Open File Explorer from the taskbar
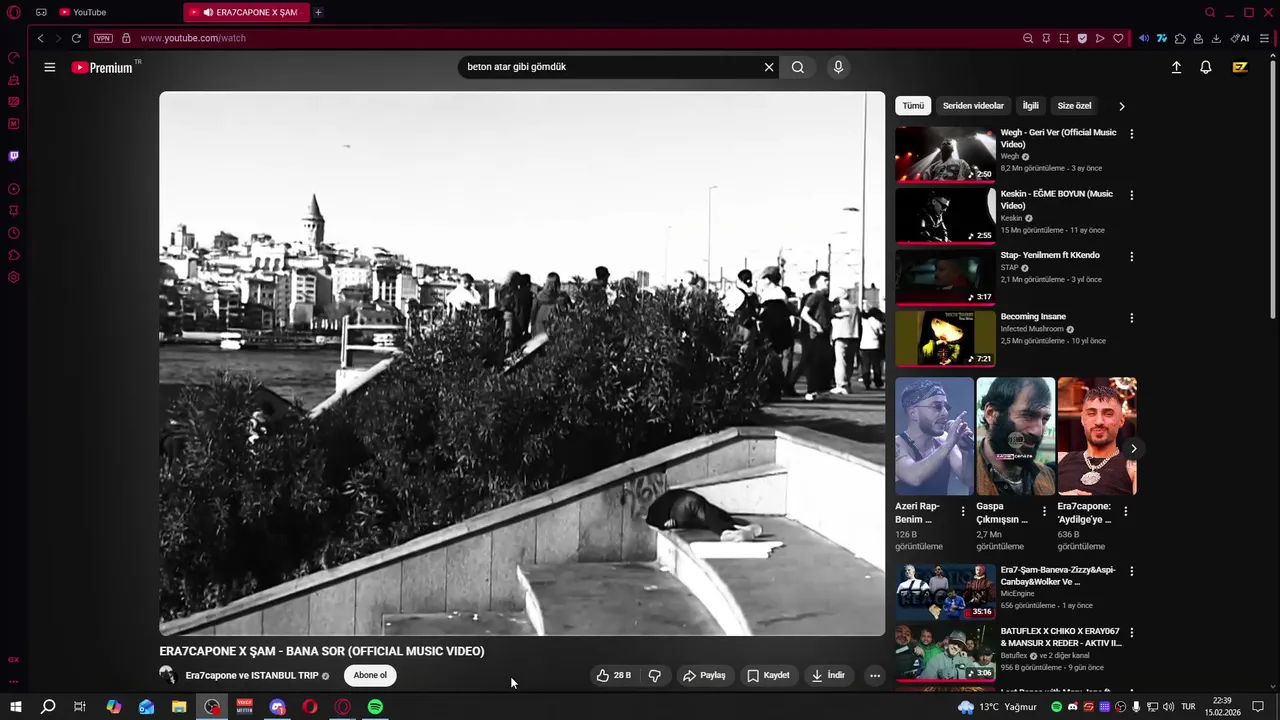The height and width of the screenshot is (720, 1280). (x=179, y=707)
